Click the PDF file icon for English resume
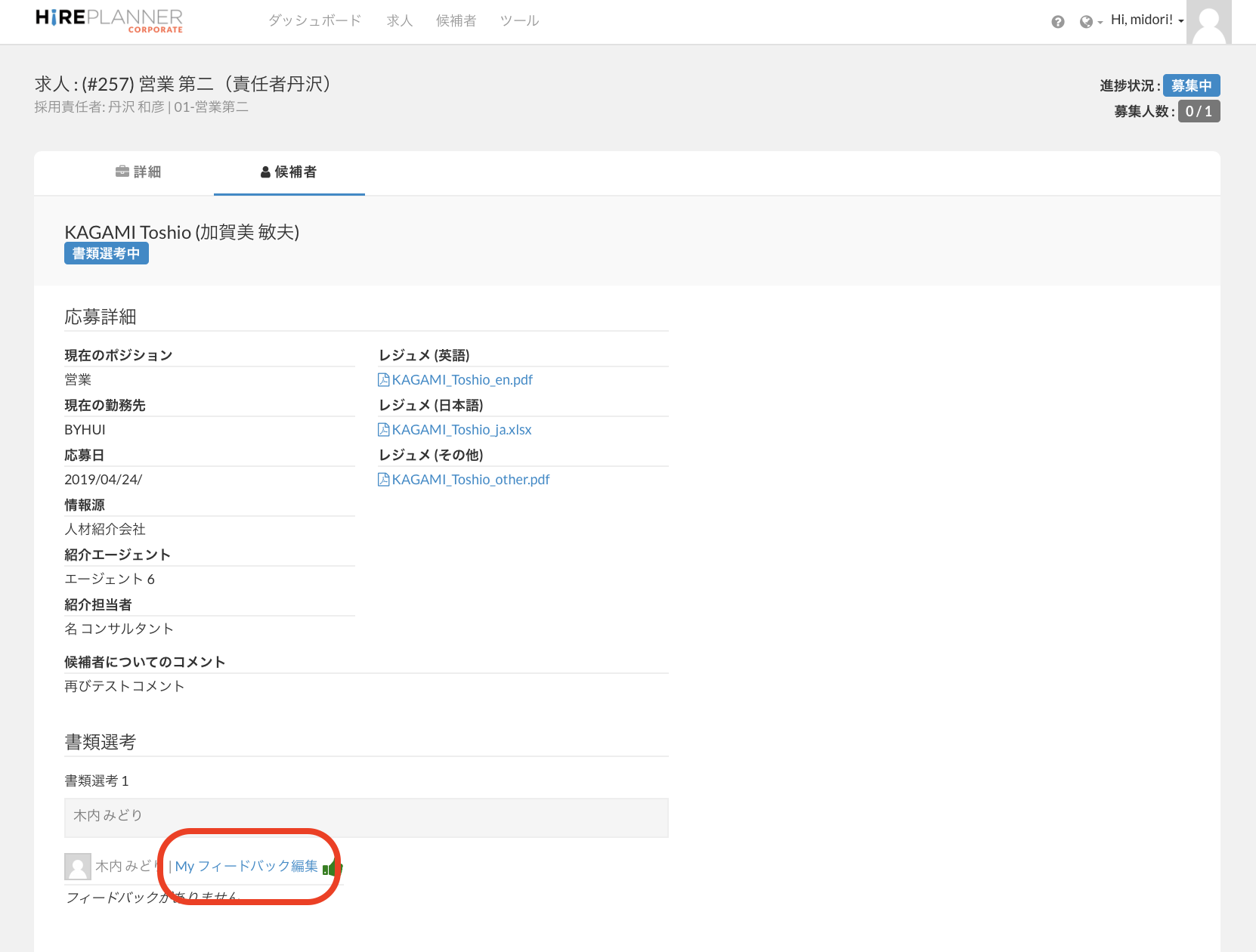 coord(383,380)
